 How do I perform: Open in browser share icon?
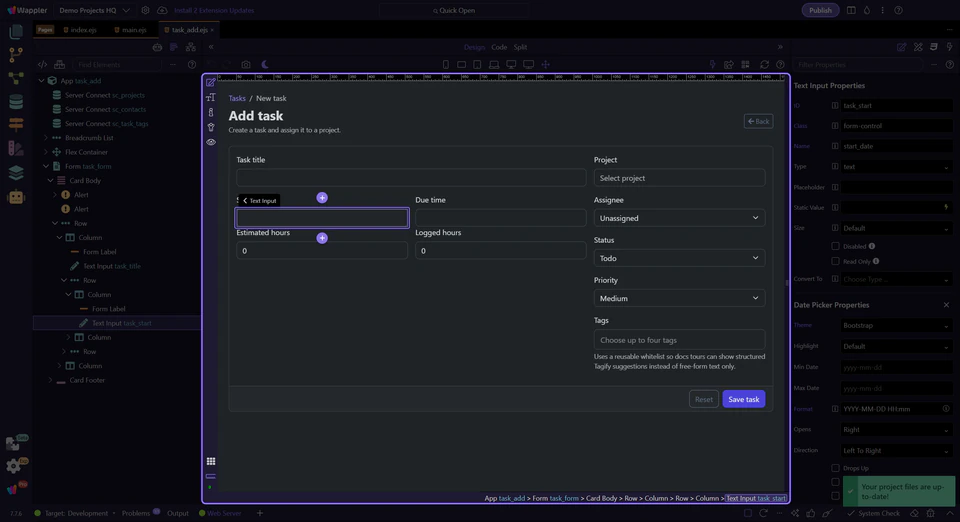point(729,64)
